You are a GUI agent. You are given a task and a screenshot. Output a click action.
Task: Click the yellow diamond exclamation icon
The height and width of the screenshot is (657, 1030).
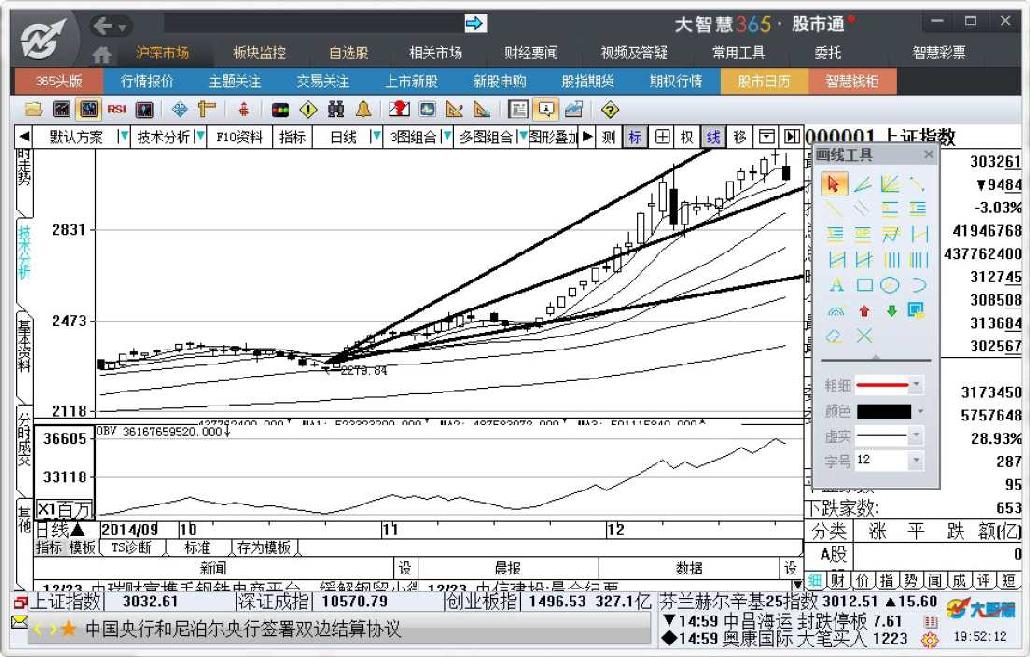308,109
